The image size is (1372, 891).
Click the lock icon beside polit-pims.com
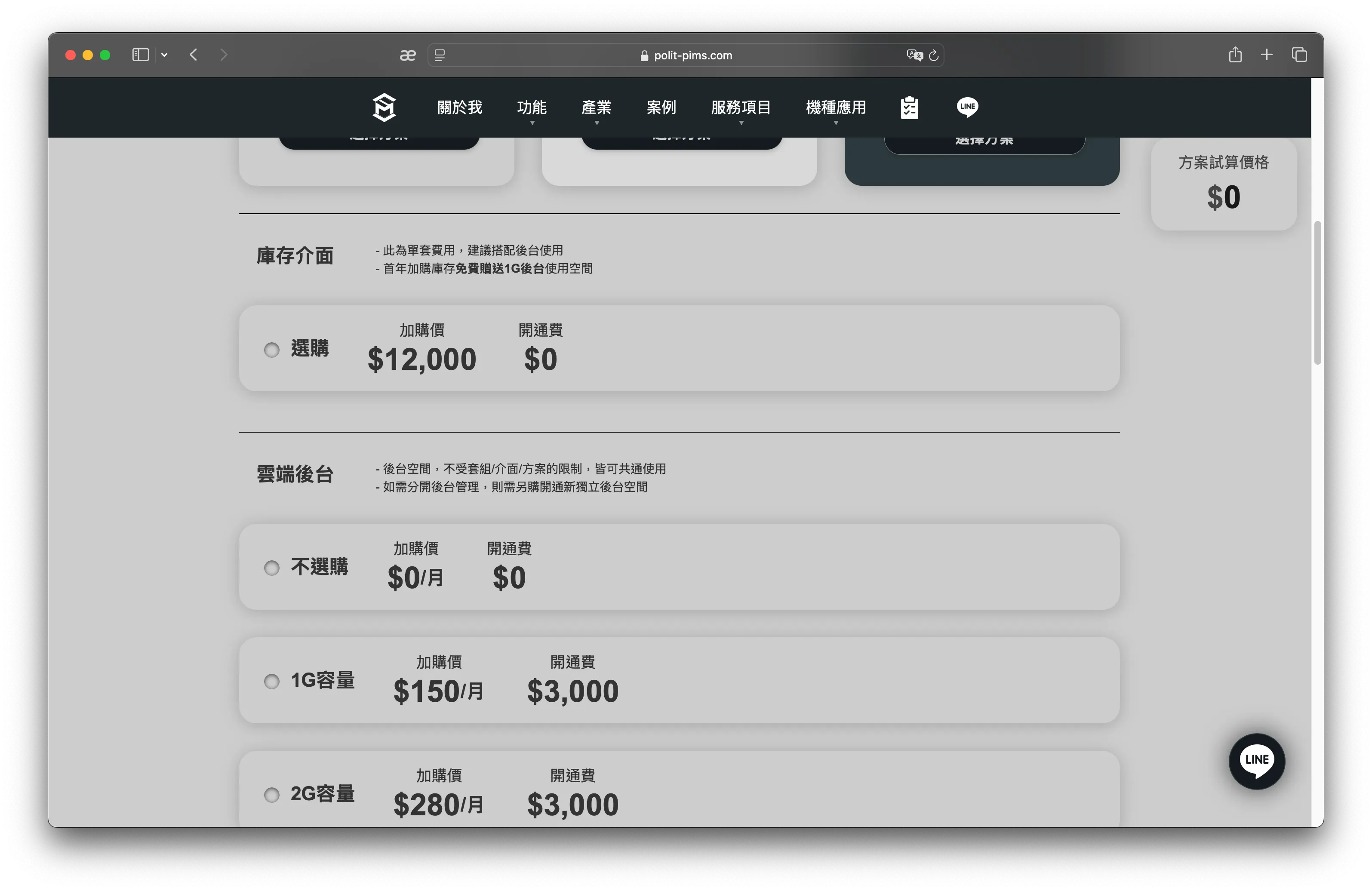tap(644, 56)
